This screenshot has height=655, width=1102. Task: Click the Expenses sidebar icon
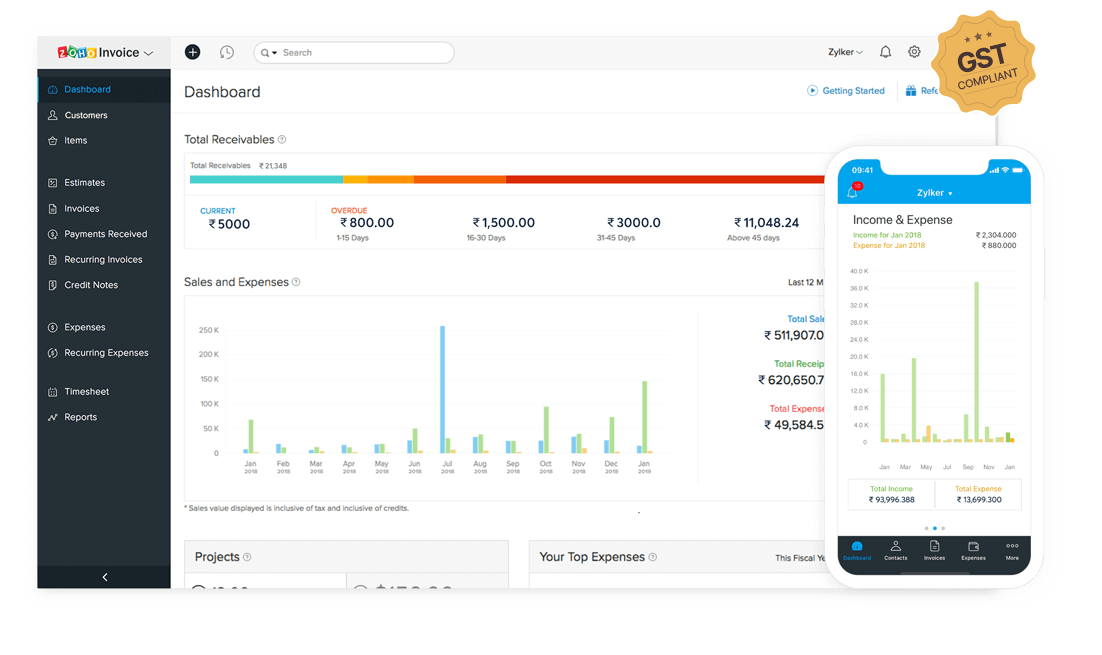tap(53, 328)
